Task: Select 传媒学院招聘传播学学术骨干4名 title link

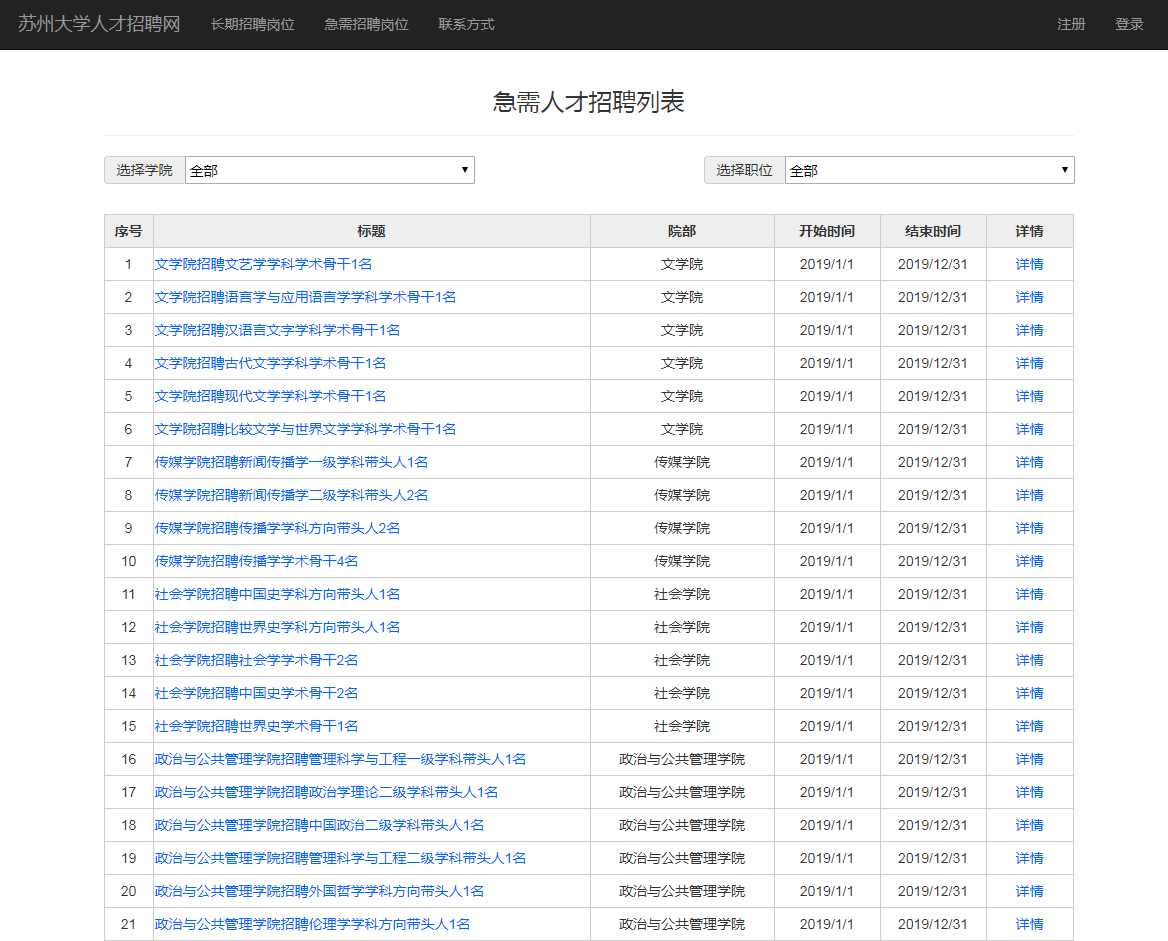Action: click(256, 561)
